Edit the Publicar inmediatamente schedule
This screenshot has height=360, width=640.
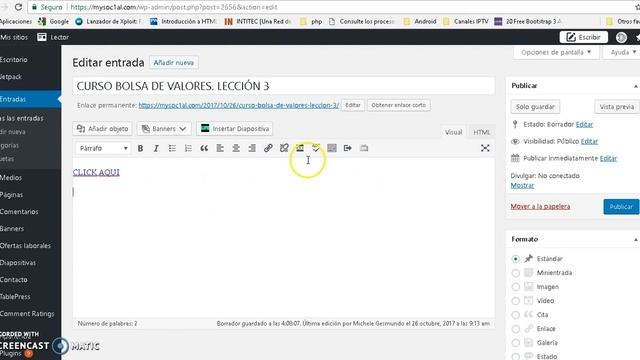[x=608, y=158]
